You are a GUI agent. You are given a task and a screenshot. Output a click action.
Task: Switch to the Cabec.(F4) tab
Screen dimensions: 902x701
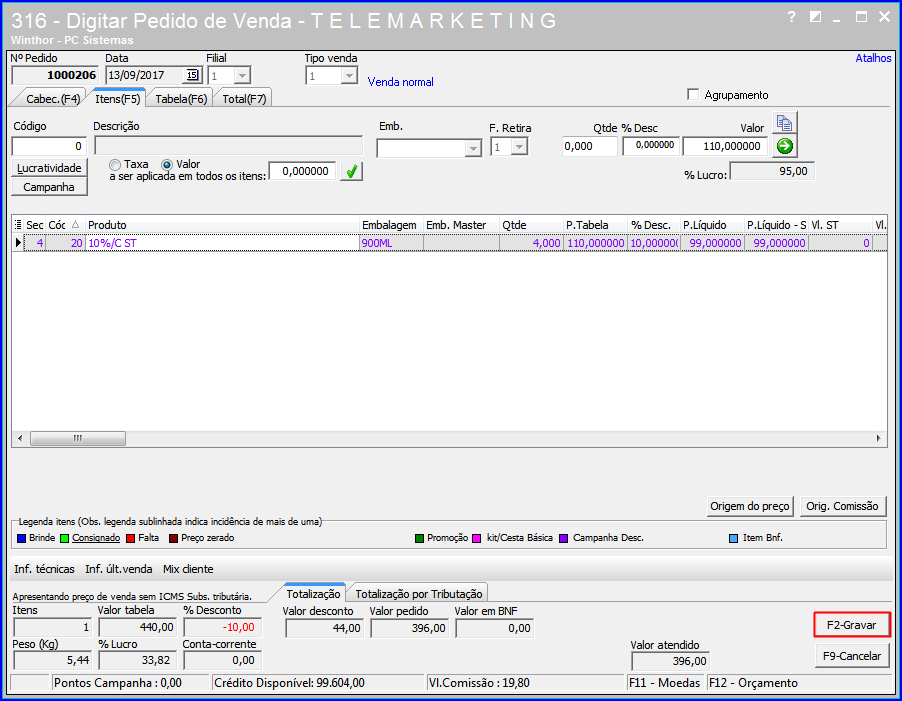point(51,99)
